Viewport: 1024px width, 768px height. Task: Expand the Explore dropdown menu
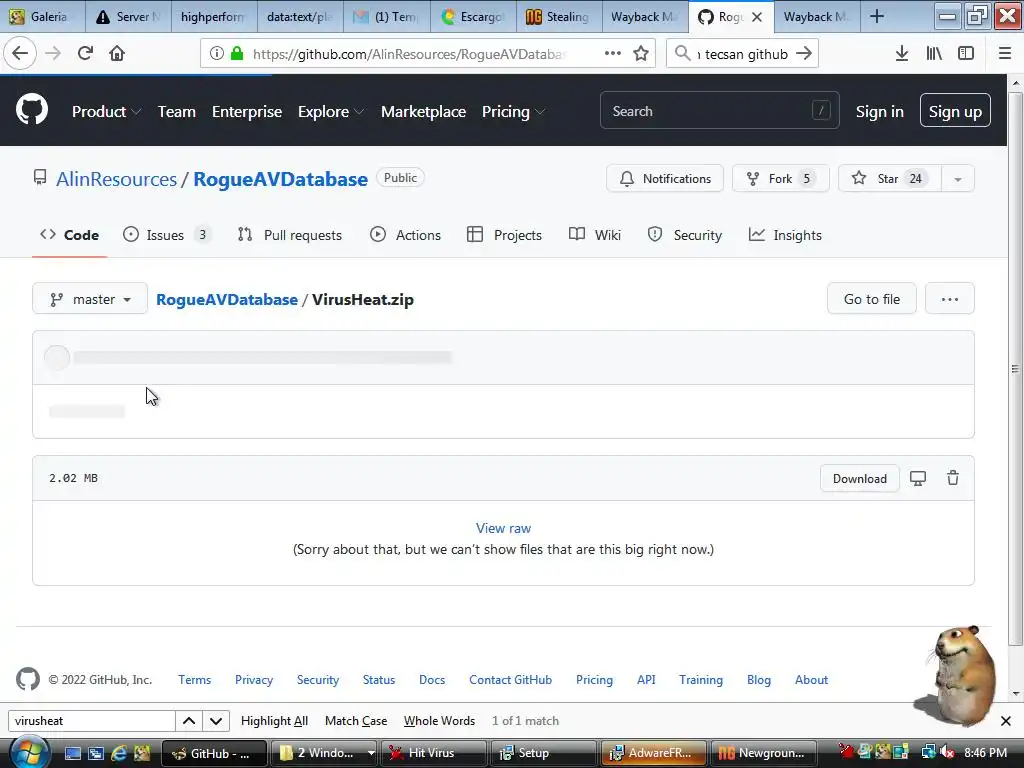click(x=330, y=112)
